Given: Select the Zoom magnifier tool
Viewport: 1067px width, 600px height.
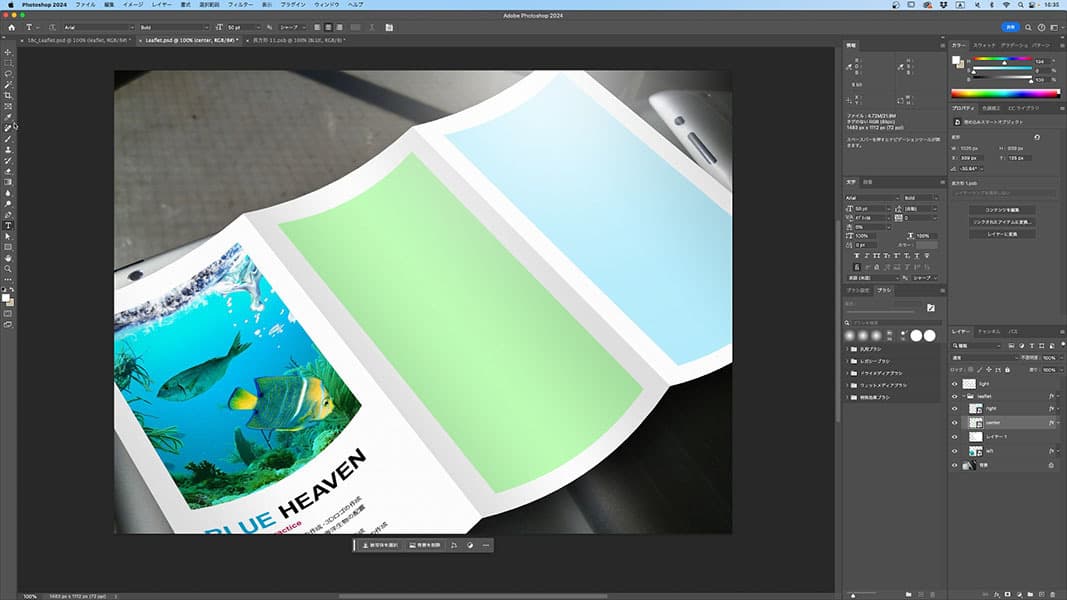Looking at the screenshot, I should point(8,269).
